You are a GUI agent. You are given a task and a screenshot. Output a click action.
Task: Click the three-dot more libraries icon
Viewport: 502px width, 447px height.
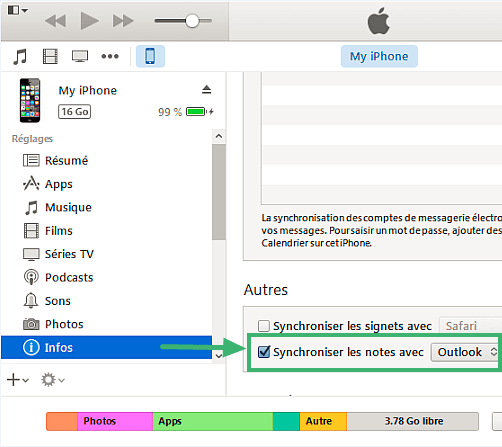(x=110, y=56)
